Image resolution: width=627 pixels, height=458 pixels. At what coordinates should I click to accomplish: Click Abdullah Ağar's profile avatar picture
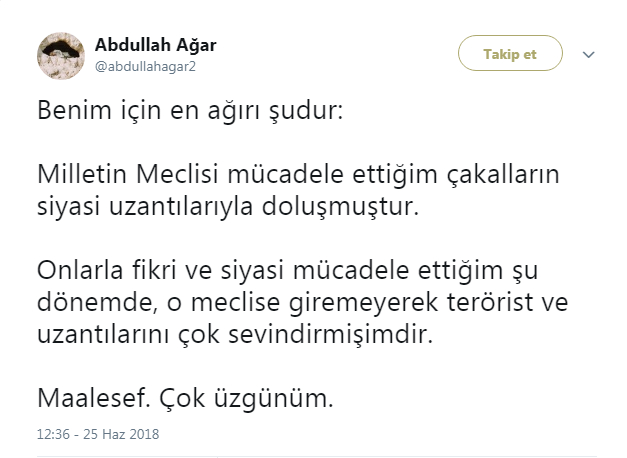click(59, 54)
